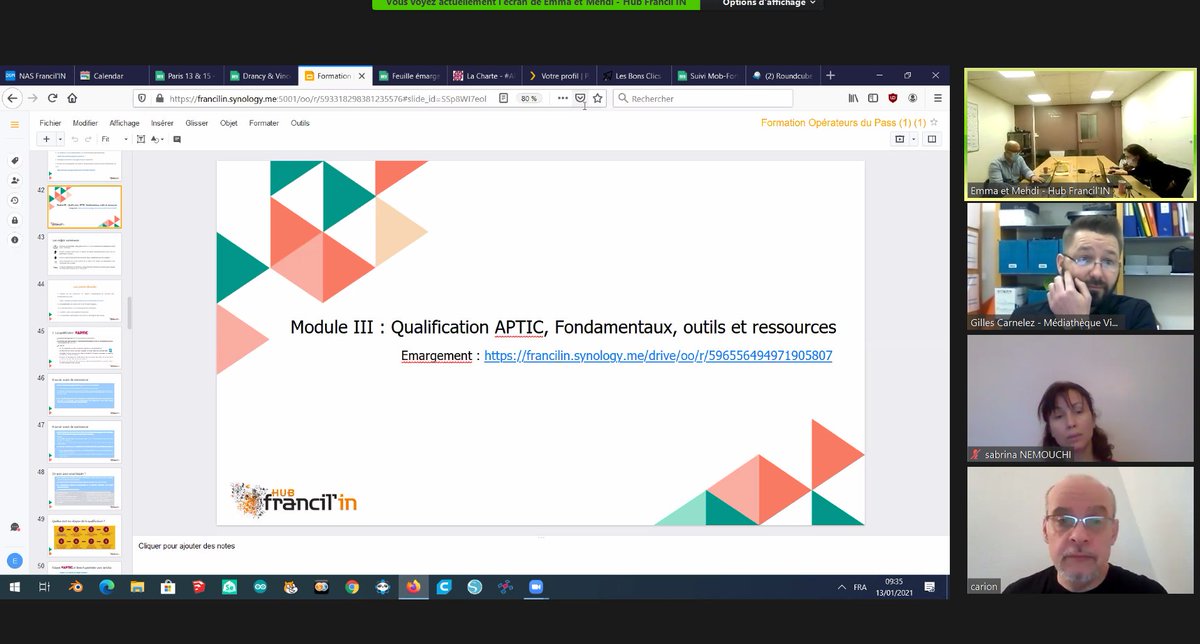Go to the Firefox home page
The height and width of the screenshot is (644, 1200).
click(72, 98)
